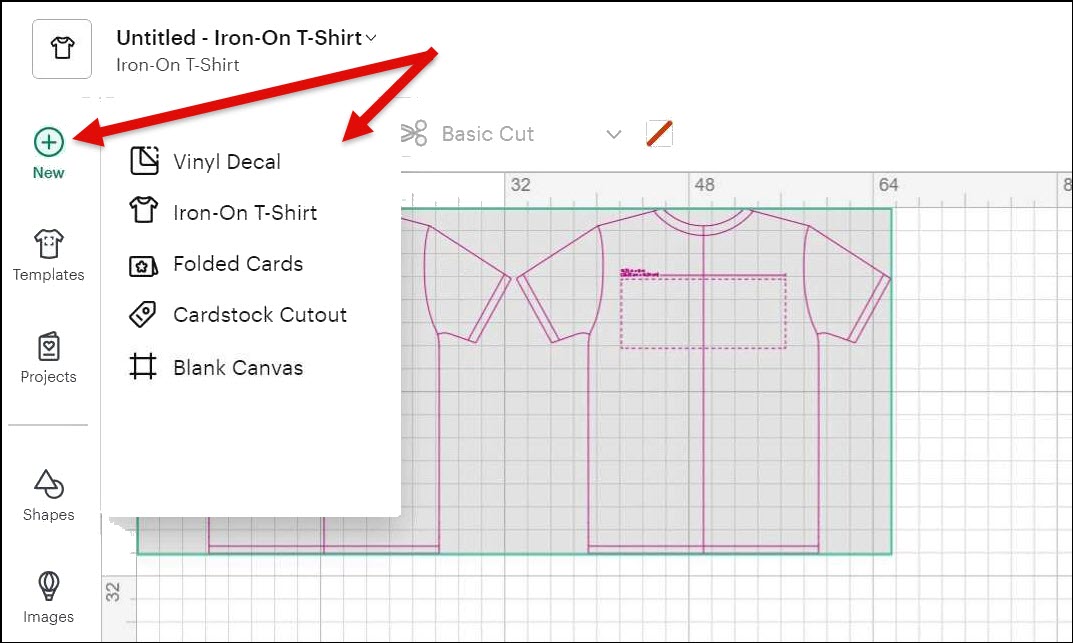
Task: Expand the project title dropdown chevron
Action: pos(371,38)
